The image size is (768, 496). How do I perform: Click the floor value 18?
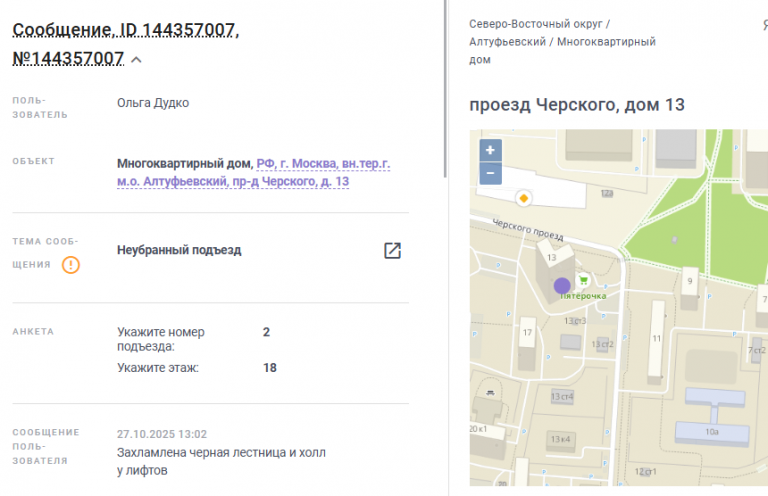270,368
